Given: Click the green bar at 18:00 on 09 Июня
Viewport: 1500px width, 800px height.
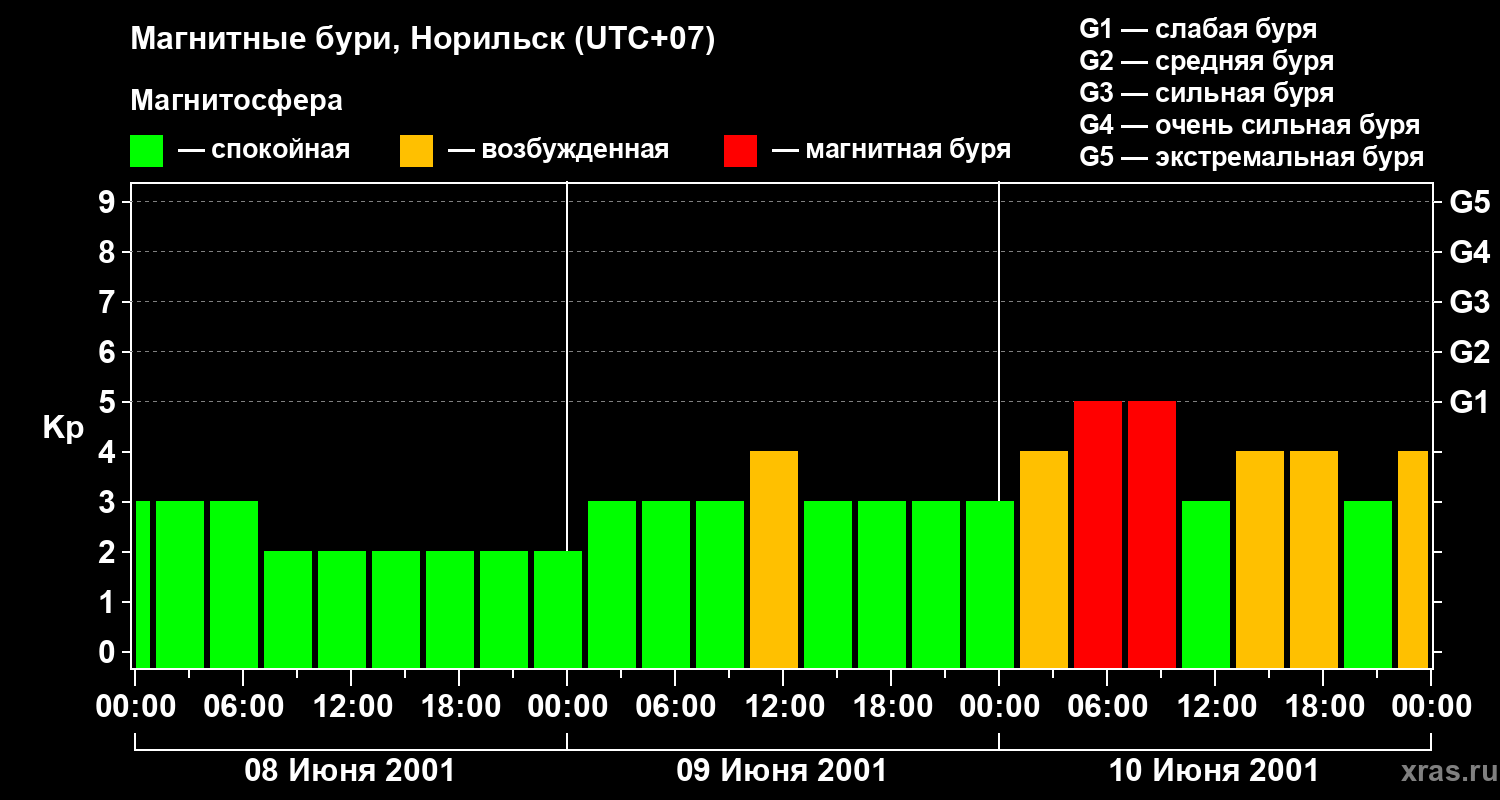Looking at the screenshot, I should (882, 584).
